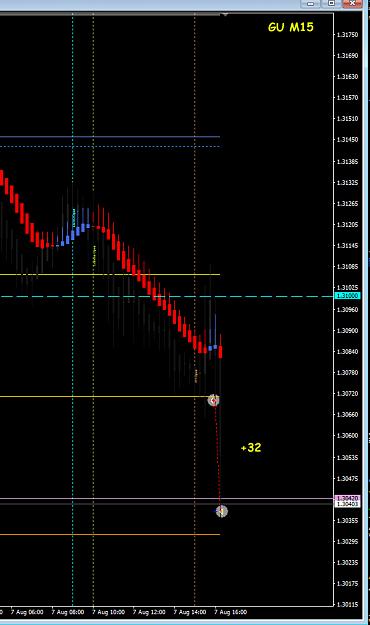Click the 1.30115 price axis value
This screenshot has height=625, width=370.
[347, 605]
